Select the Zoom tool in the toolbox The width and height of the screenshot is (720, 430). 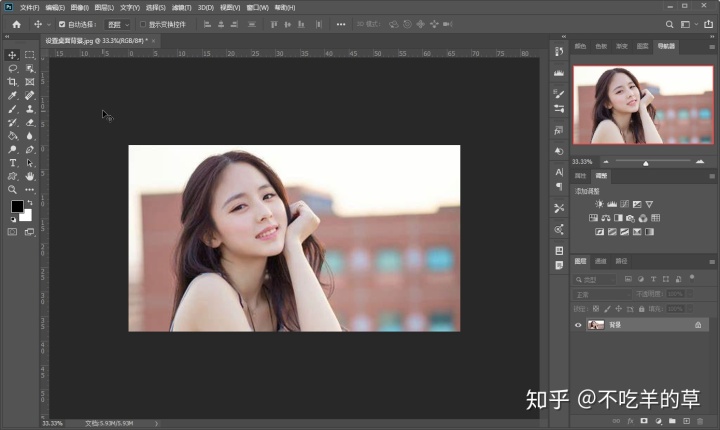pos(12,189)
